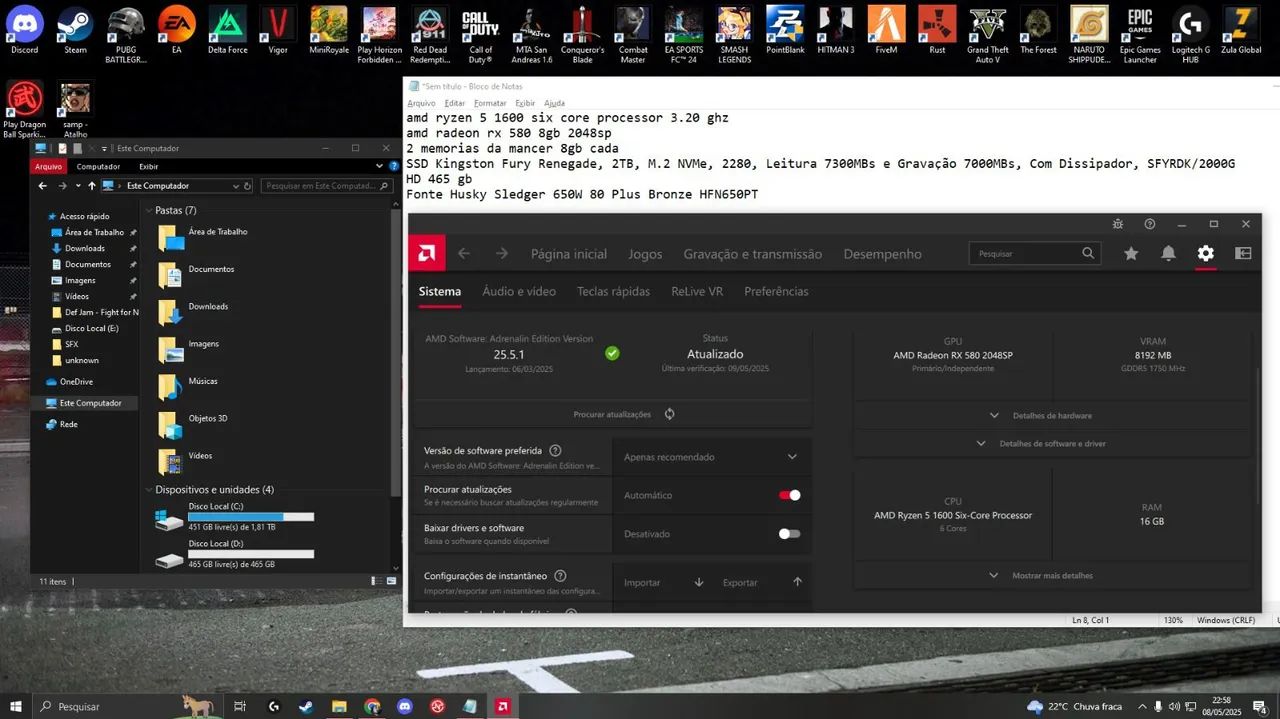Click info icon next to Configurações de instantâneo
1280x719 pixels.
point(560,576)
